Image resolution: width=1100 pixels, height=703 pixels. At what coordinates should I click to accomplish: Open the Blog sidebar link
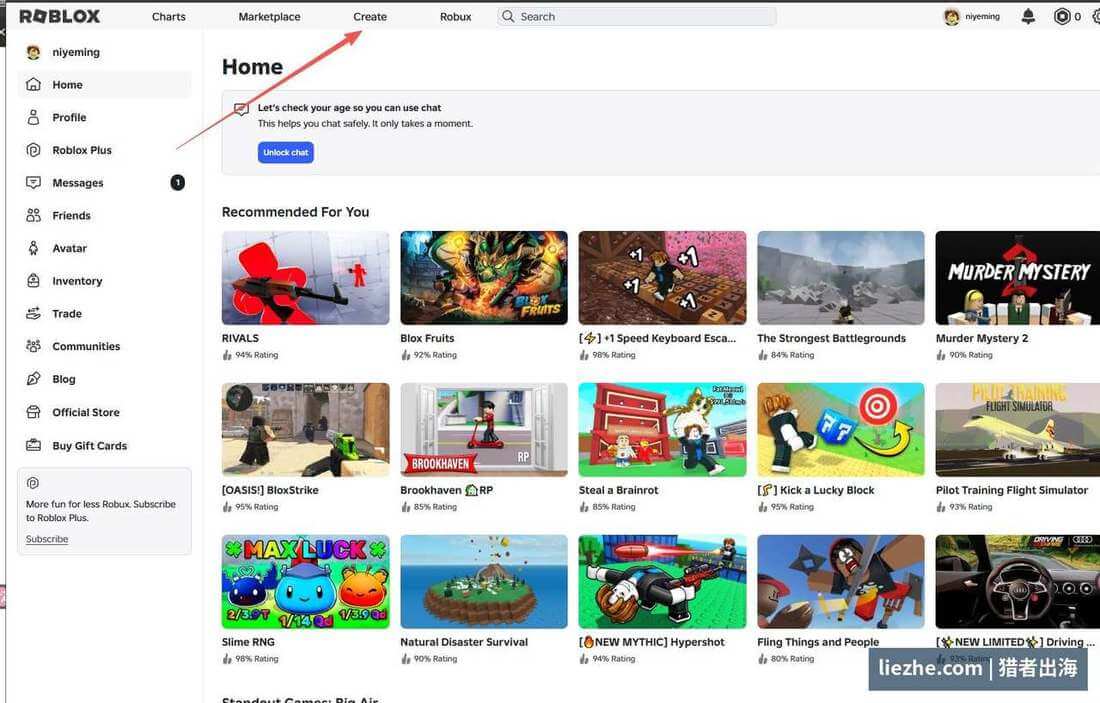coord(104,379)
